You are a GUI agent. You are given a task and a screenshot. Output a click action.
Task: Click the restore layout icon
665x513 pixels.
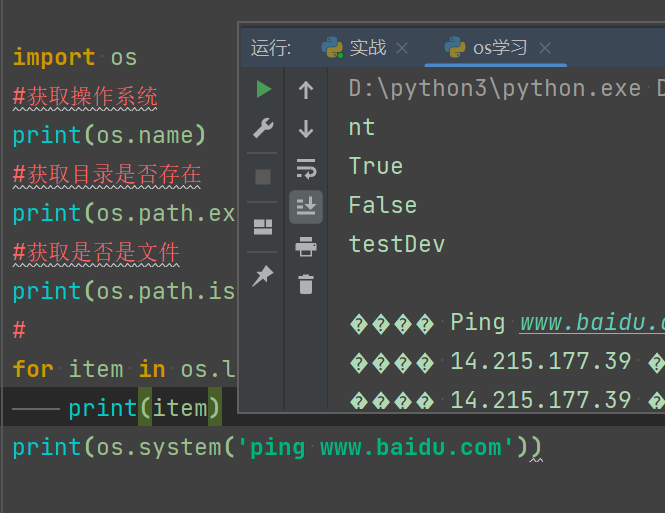[x=263, y=227]
